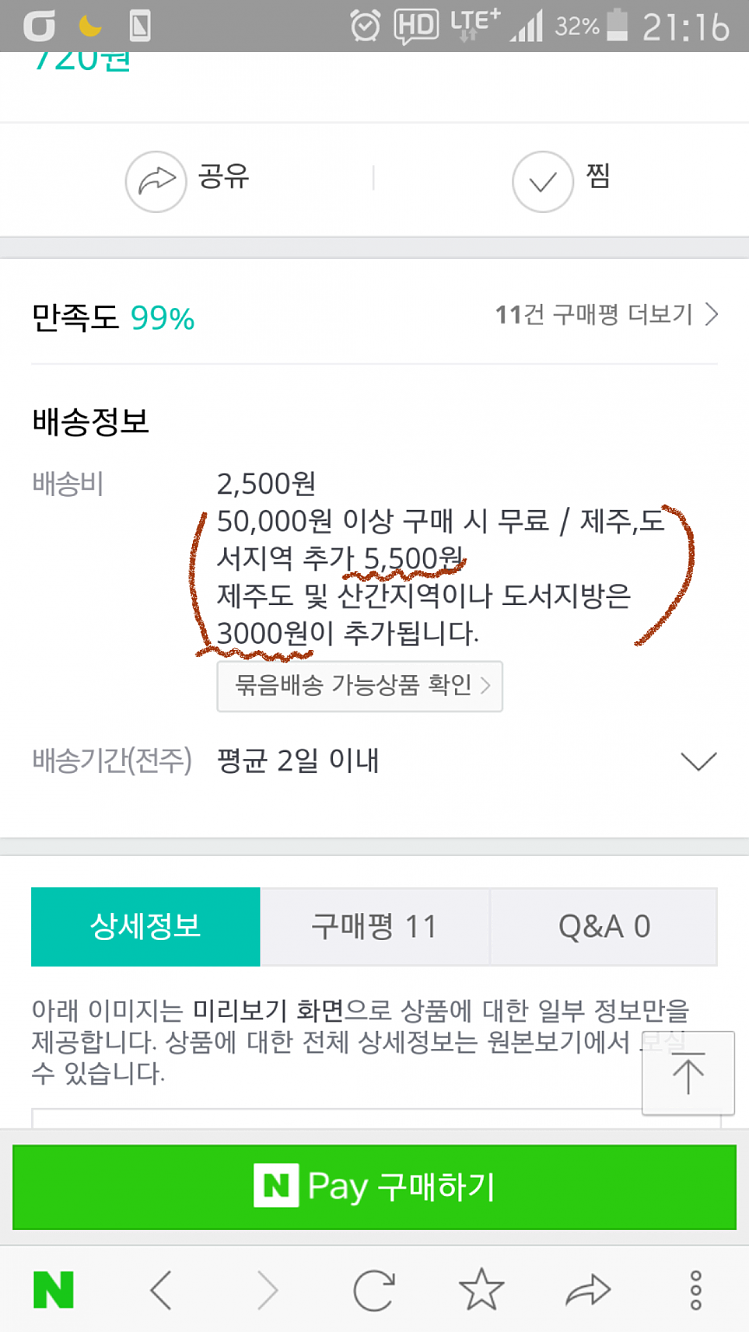Open the three-dot more menu

tap(696, 1290)
